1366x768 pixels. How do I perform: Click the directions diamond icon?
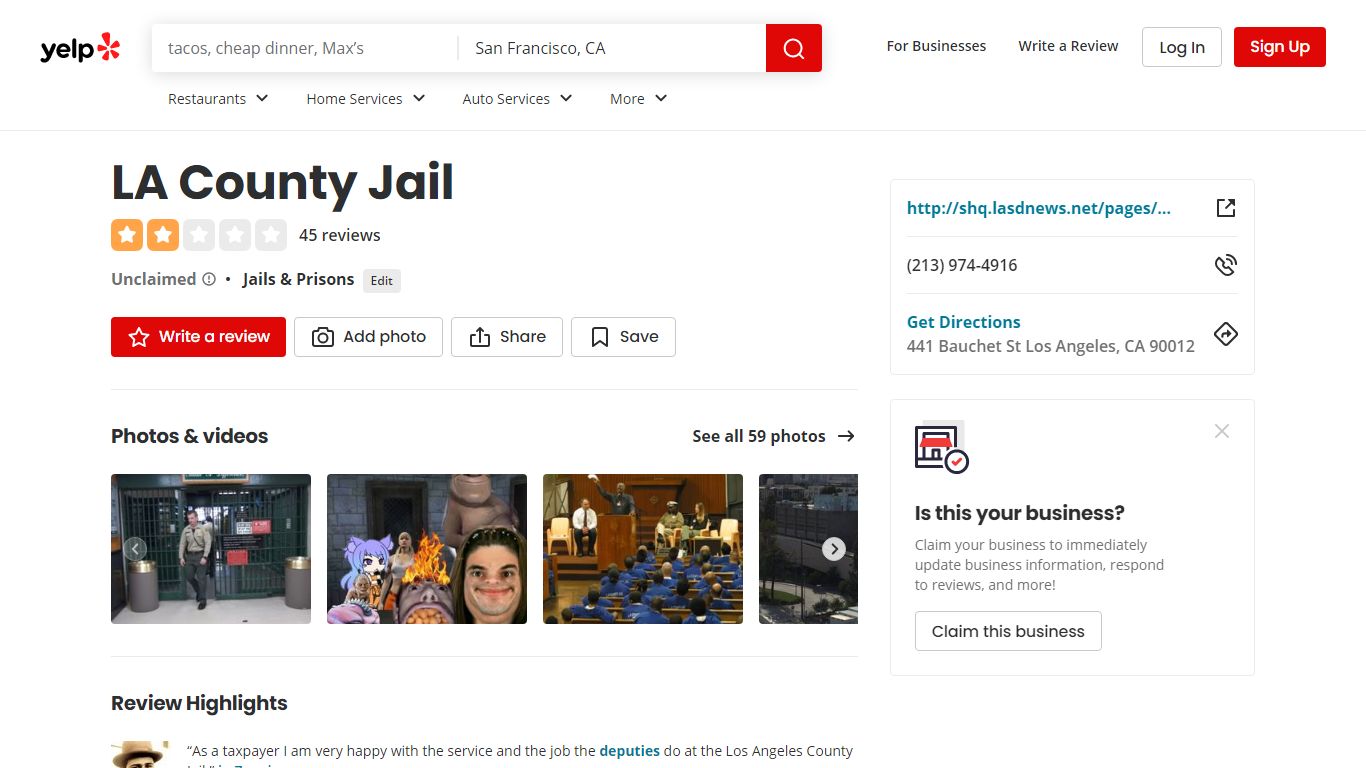click(1226, 334)
